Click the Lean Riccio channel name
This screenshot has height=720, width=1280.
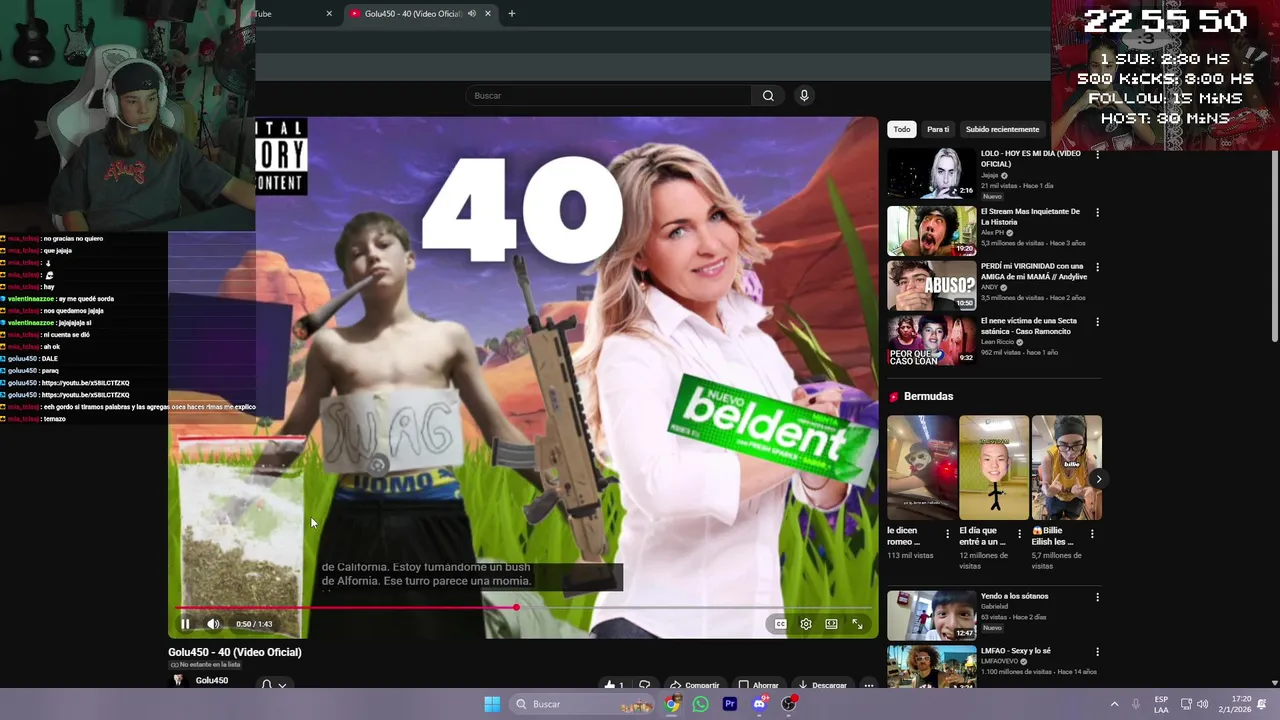998,342
